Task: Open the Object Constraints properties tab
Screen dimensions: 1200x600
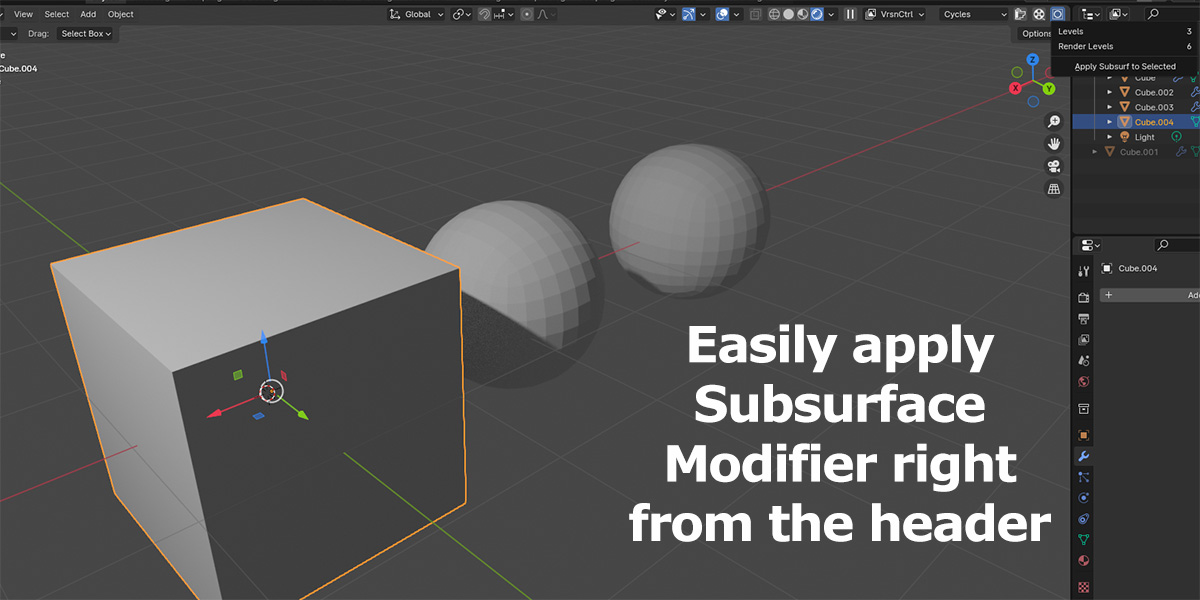Action: pyautogui.click(x=1084, y=518)
